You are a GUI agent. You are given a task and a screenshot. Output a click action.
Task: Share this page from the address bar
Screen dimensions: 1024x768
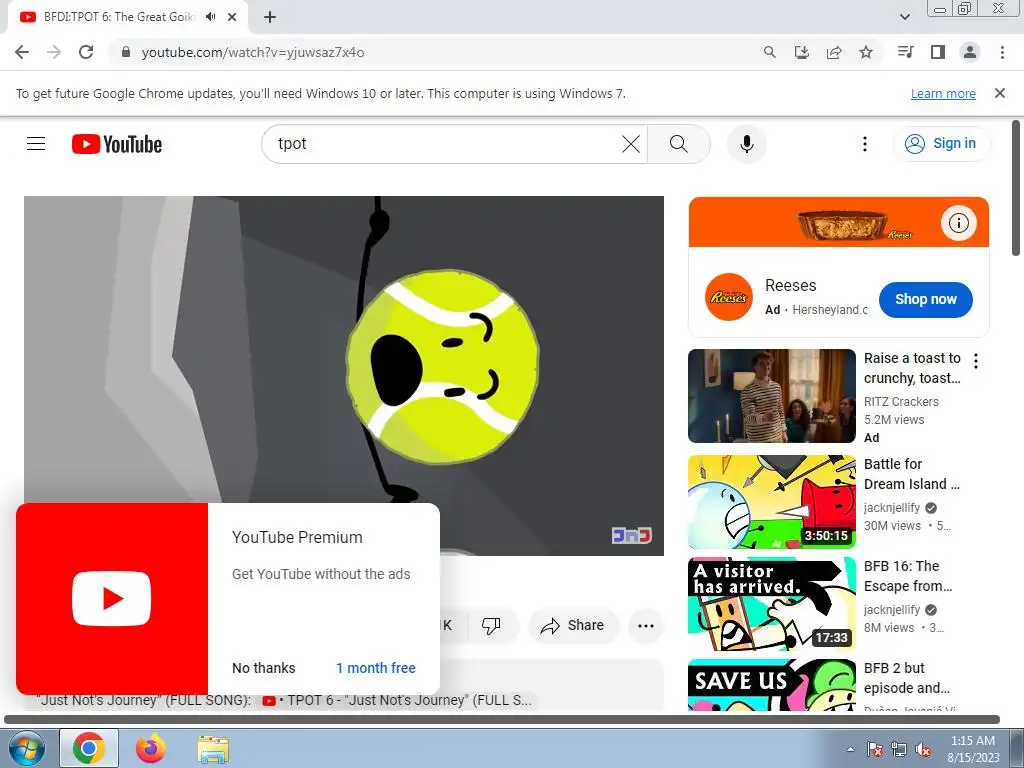click(834, 52)
